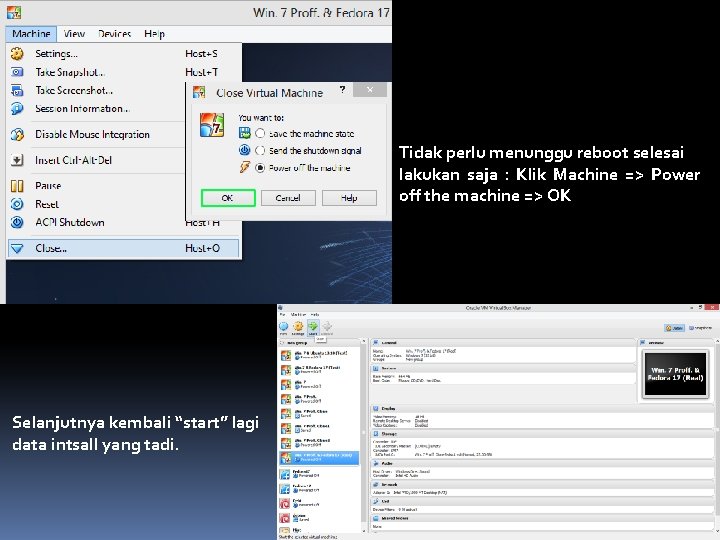The image size is (720, 540).
Task: Select Pause in the Machine menu
Action: pyautogui.click(x=96, y=186)
